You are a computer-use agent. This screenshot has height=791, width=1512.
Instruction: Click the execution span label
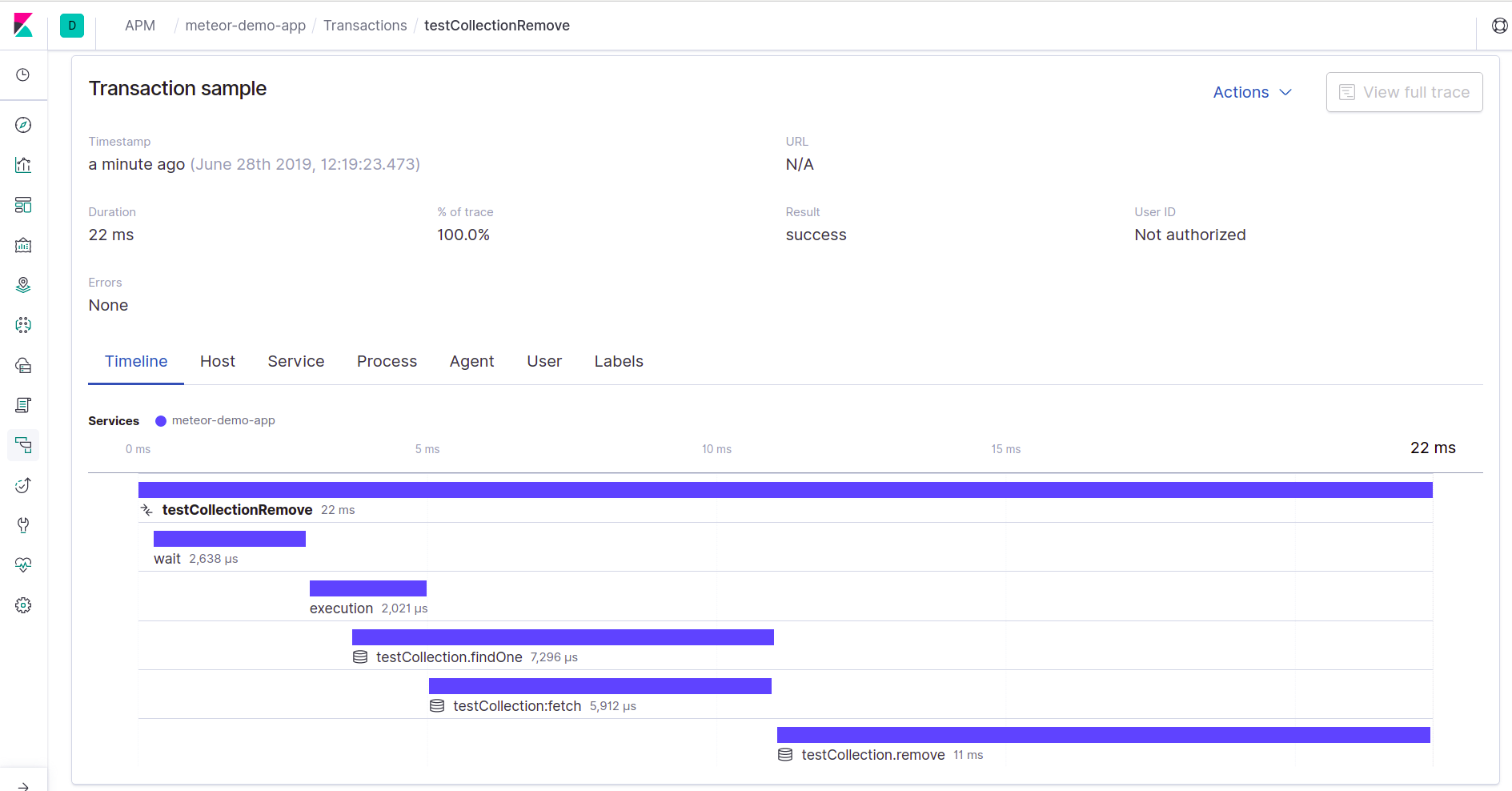point(342,608)
